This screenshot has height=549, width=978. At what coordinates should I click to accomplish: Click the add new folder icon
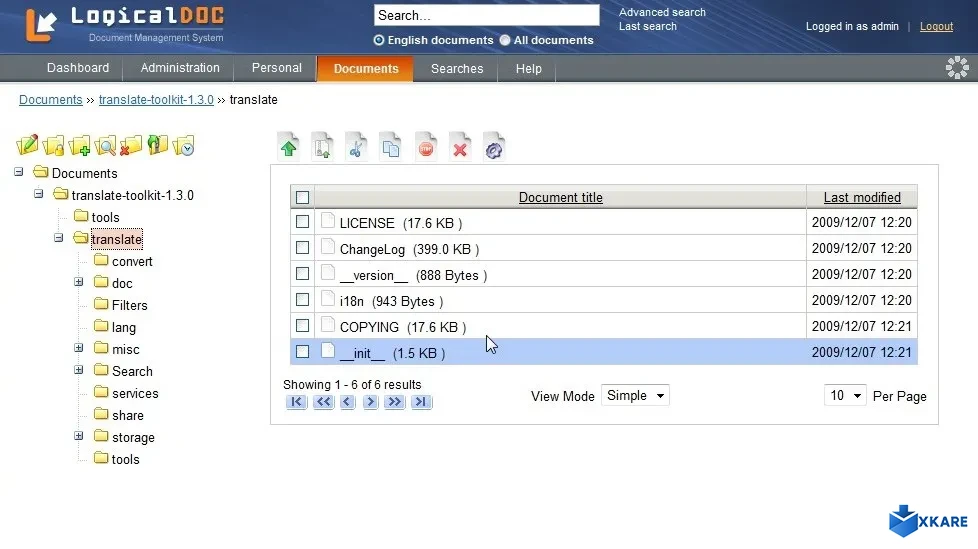tap(80, 145)
